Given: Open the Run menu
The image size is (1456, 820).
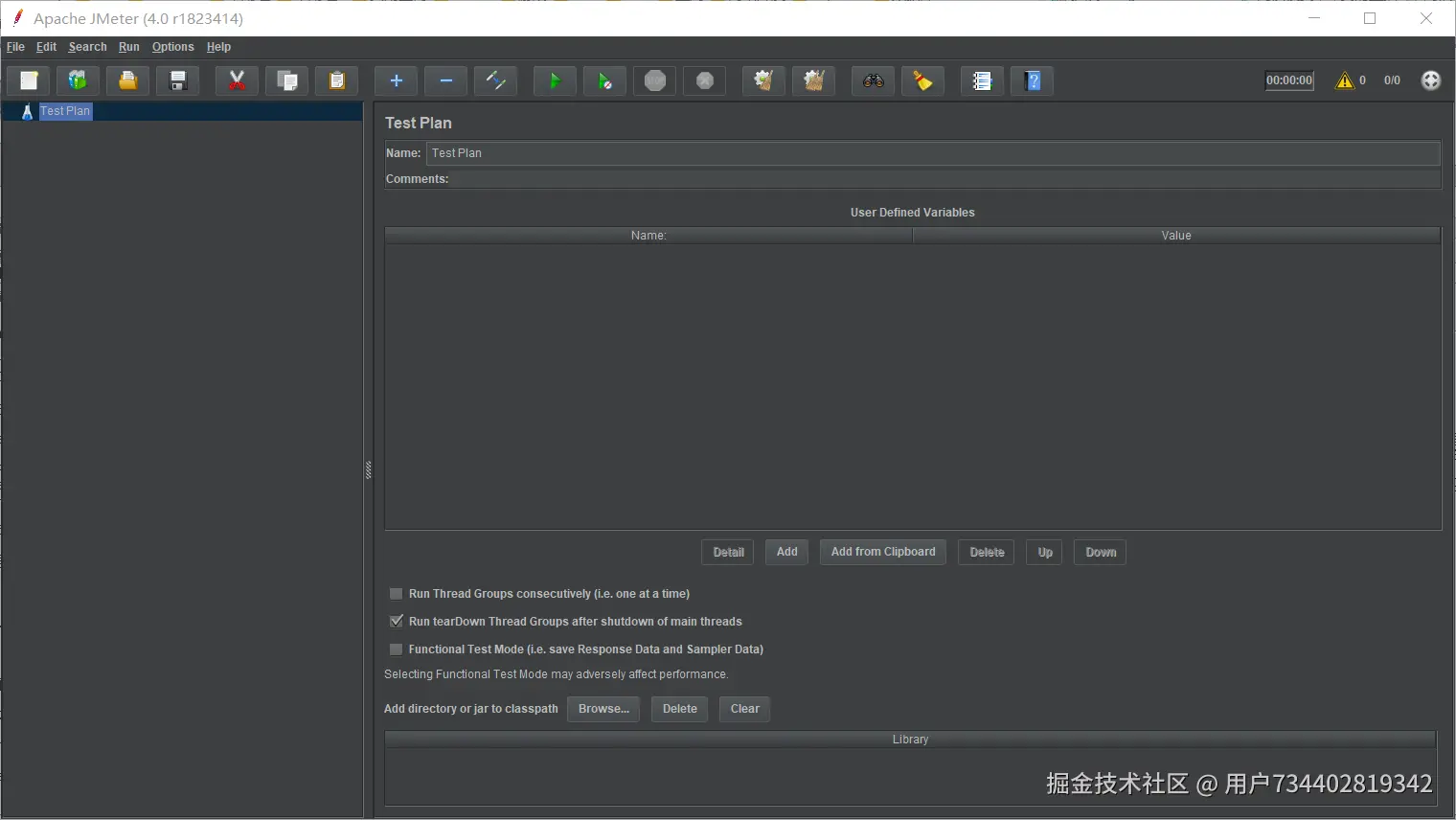Looking at the screenshot, I should [x=128, y=47].
